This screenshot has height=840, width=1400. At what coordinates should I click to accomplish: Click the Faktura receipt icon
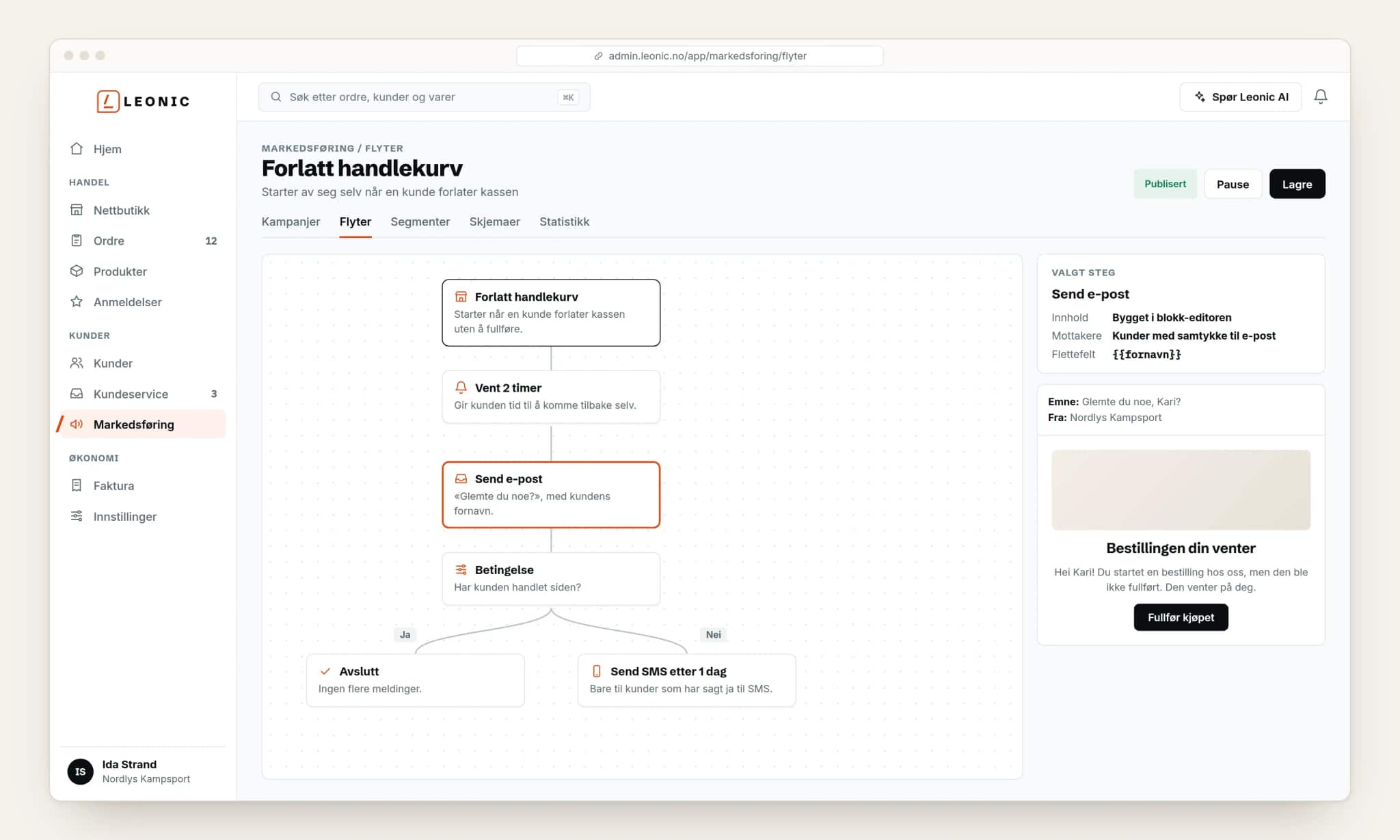pyautogui.click(x=77, y=485)
